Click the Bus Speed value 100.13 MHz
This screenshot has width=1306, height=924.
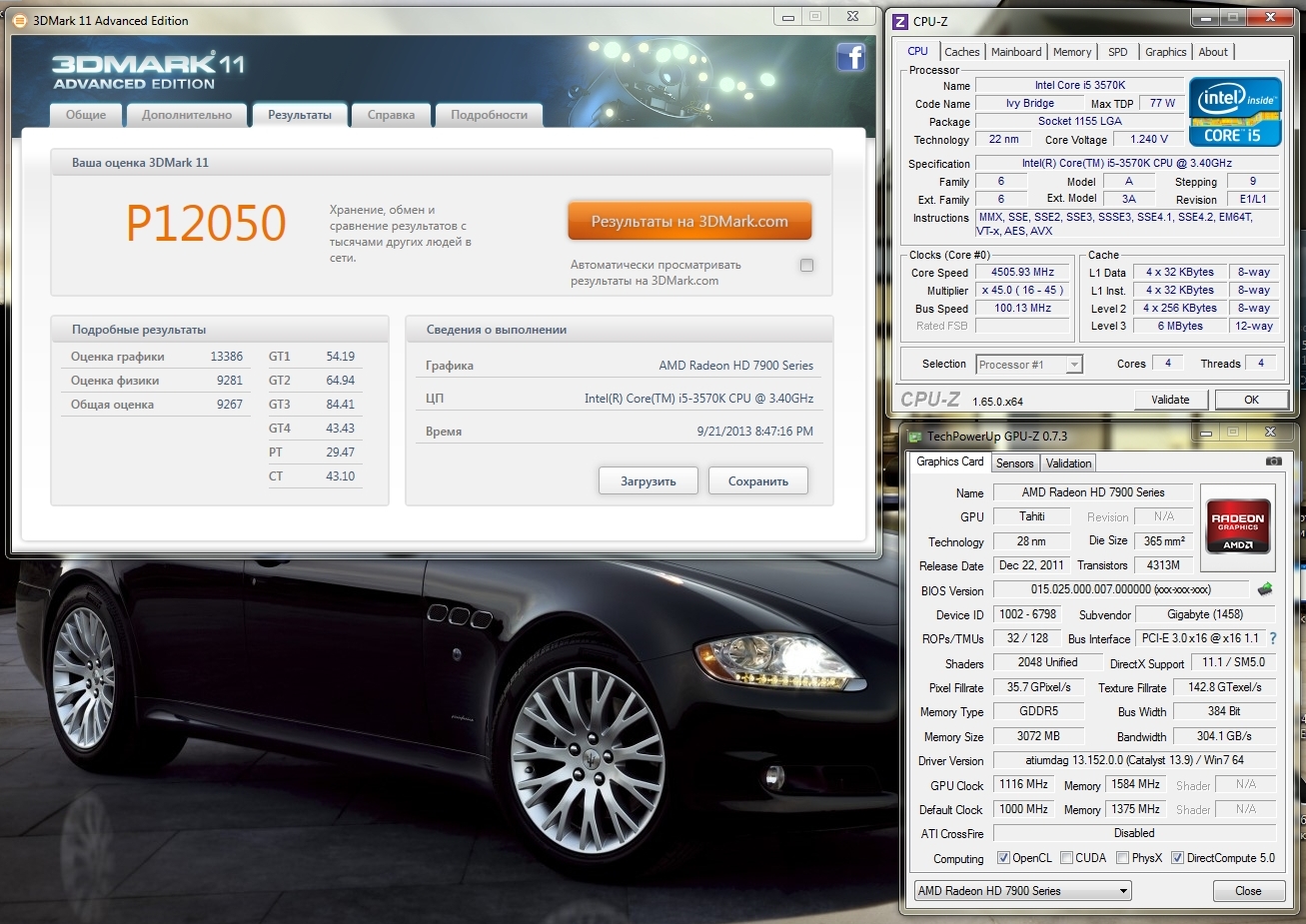tap(1022, 308)
